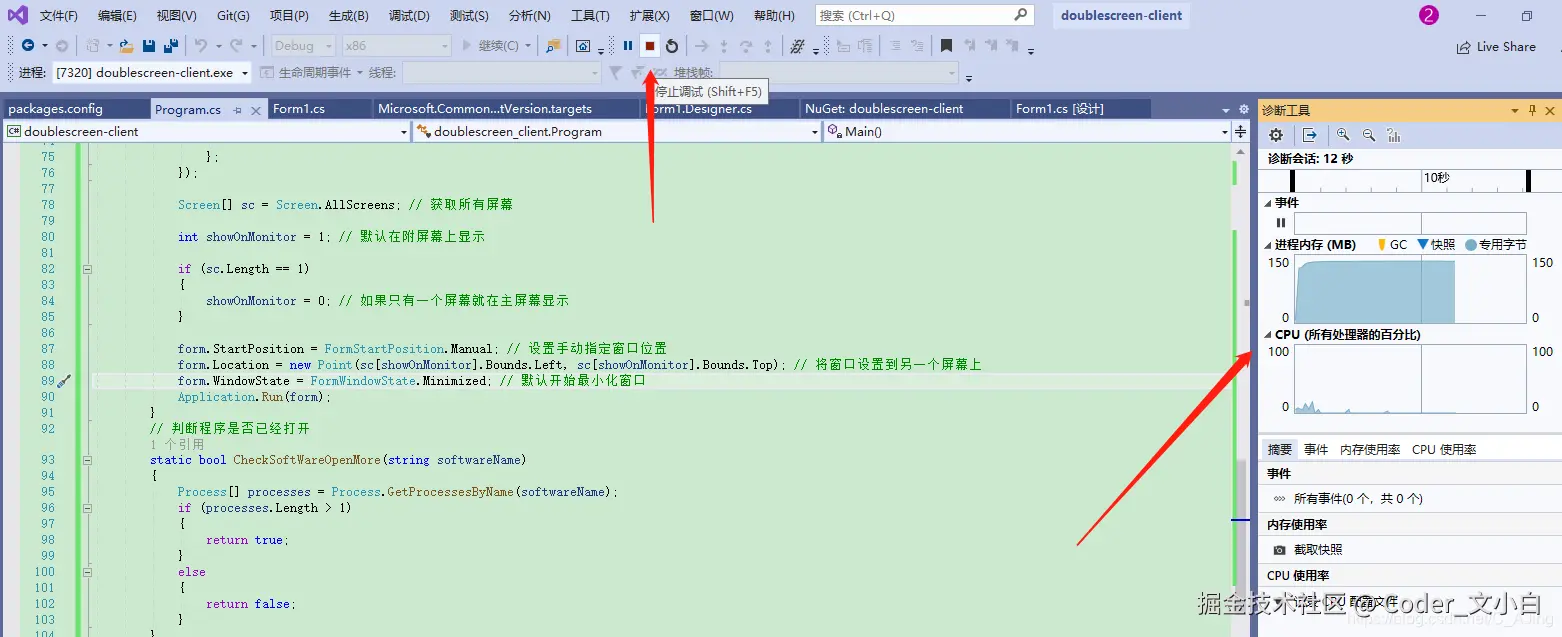Collapse the 事件 graph section
Image resolution: width=1562 pixels, height=637 pixels.
(x=1269, y=203)
